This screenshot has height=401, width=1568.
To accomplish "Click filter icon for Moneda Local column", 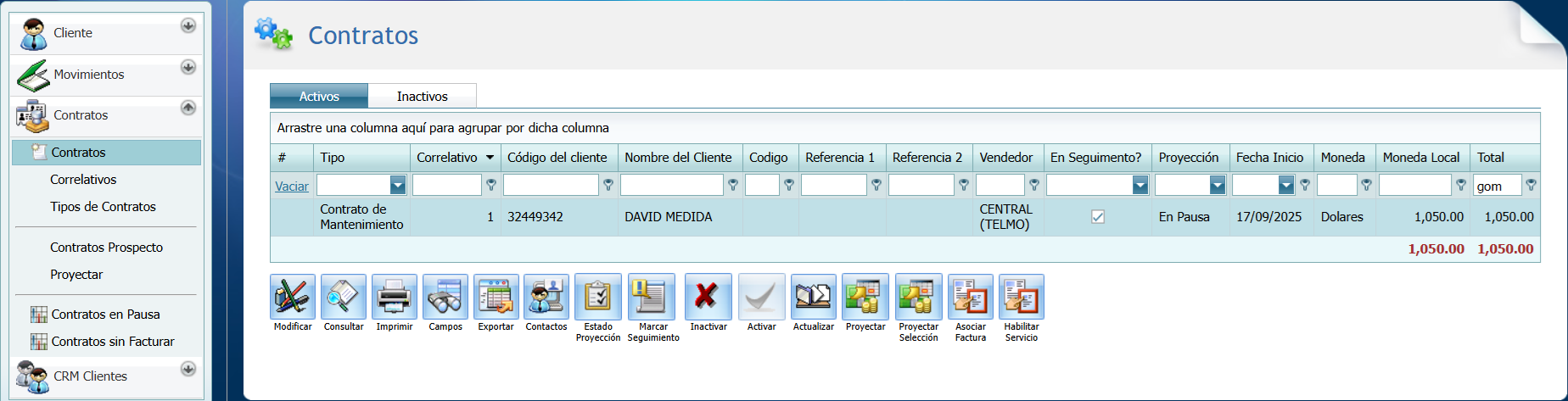I will click(1461, 185).
